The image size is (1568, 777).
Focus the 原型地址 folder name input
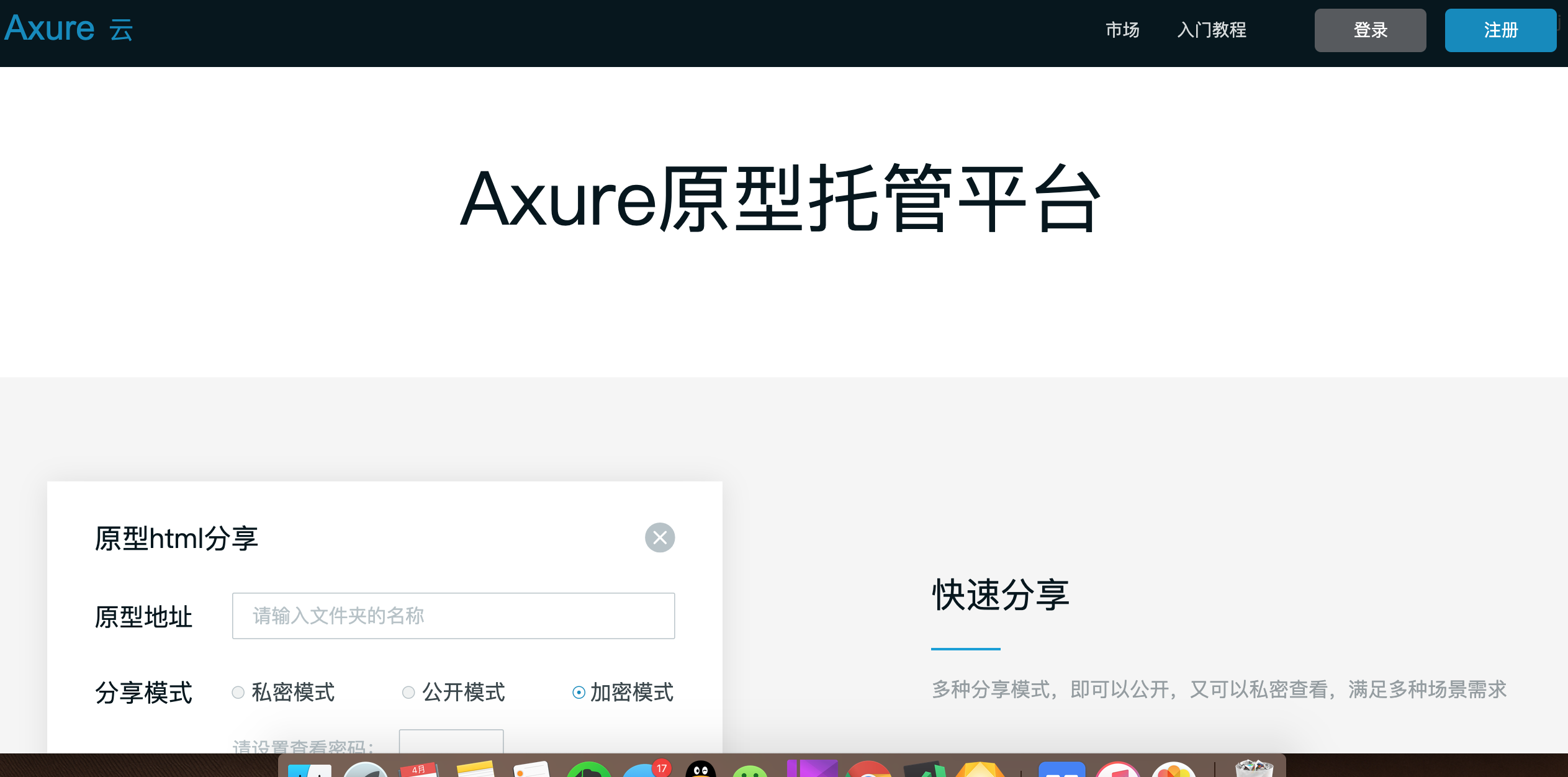point(453,616)
